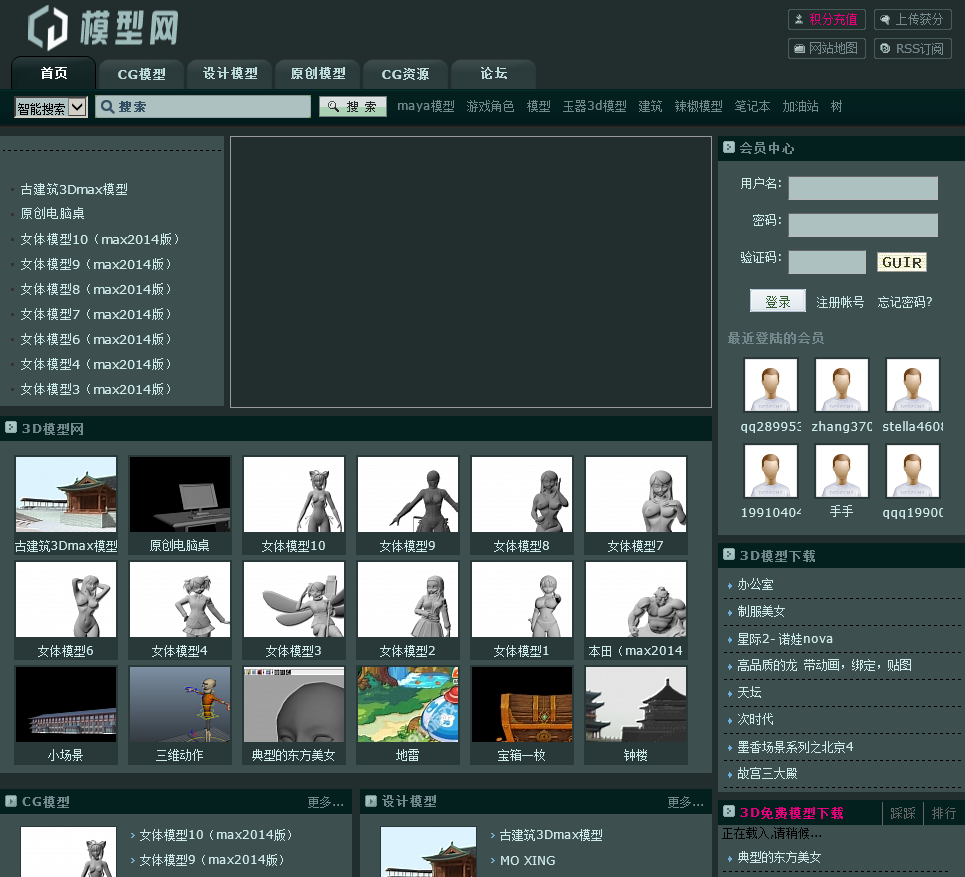965x877 pixels.
Task: Expand 更多 in the CG模型 section
Action: click(x=325, y=802)
